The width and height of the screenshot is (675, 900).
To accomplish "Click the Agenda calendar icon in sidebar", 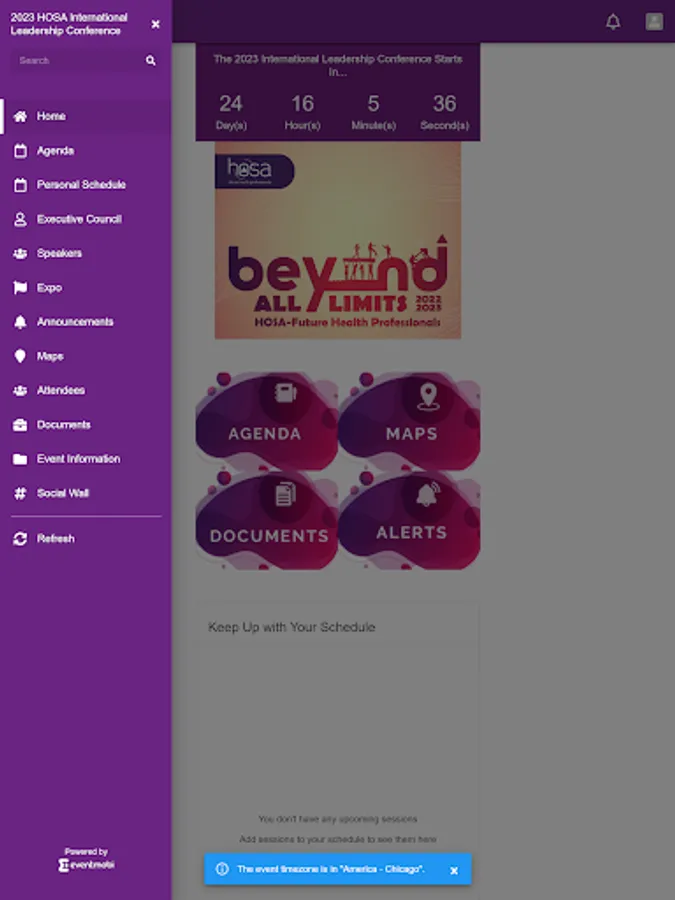I will pyautogui.click(x=20, y=151).
